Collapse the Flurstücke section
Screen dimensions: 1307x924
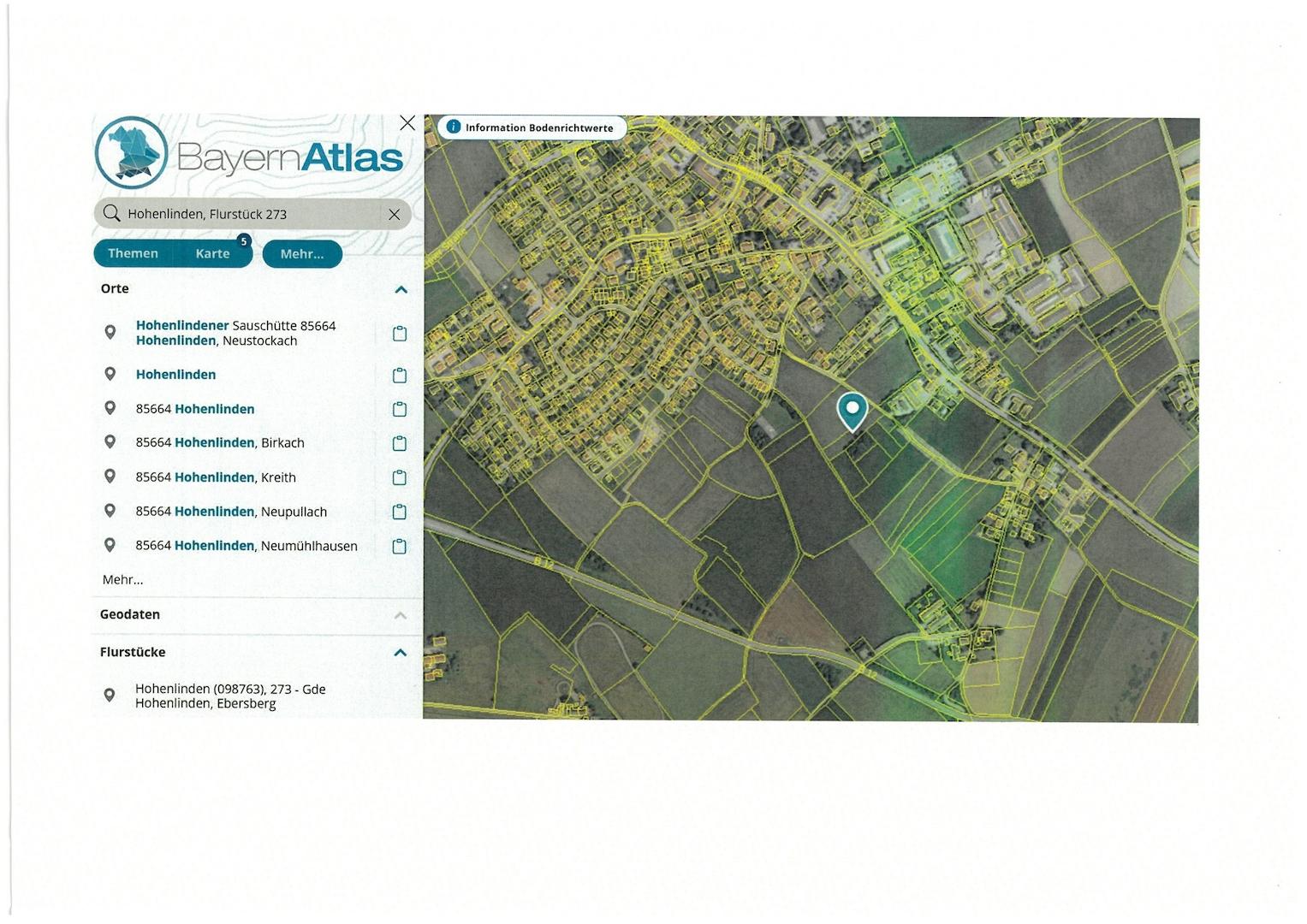401,653
